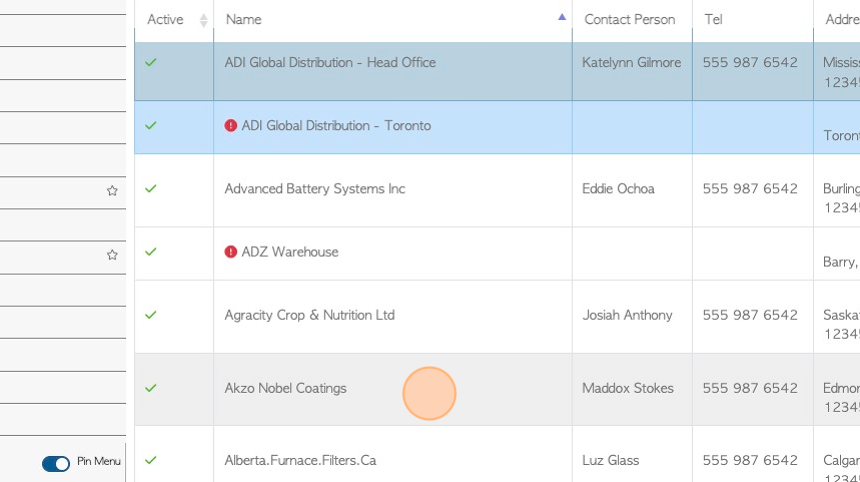This screenshot has width=860, height=482.
Task: Sort by the Active column arrows
Action: (203, 20)
